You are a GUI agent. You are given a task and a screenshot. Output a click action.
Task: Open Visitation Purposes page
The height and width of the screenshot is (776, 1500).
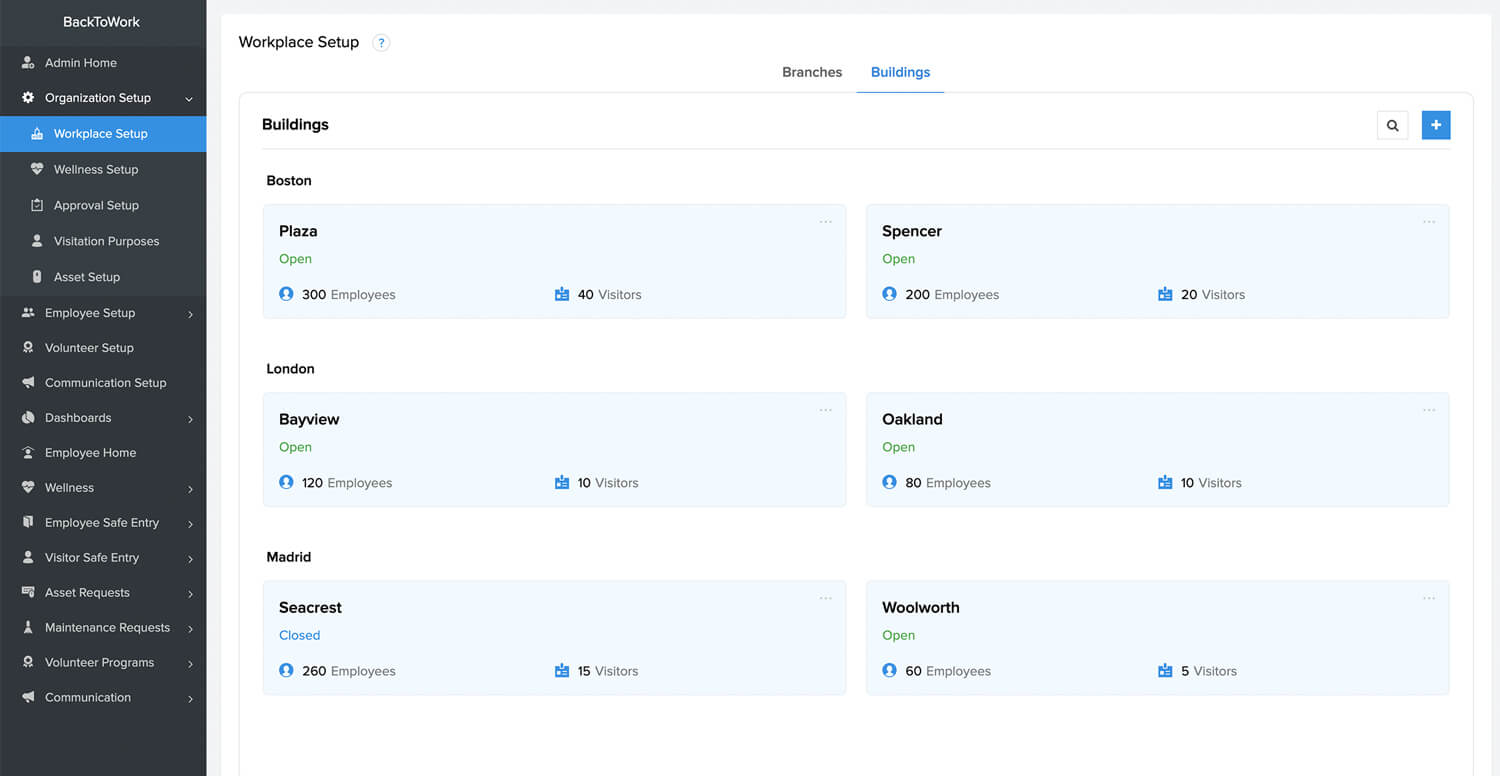pos(106,241)
